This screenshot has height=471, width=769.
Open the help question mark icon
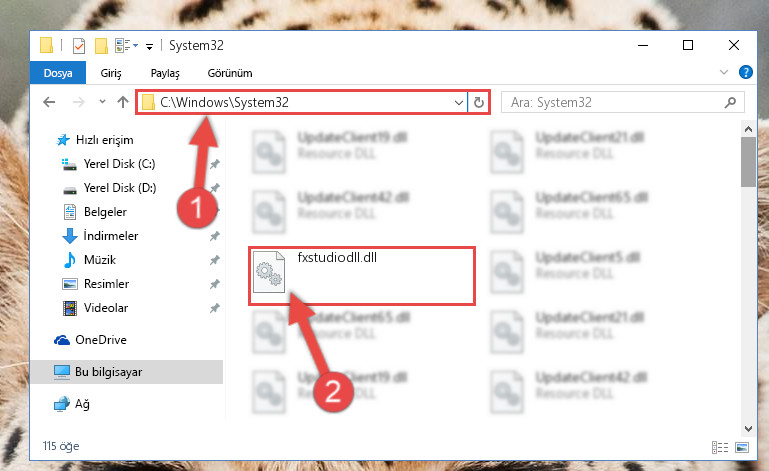pyautogui.click(x=745, y=73)
